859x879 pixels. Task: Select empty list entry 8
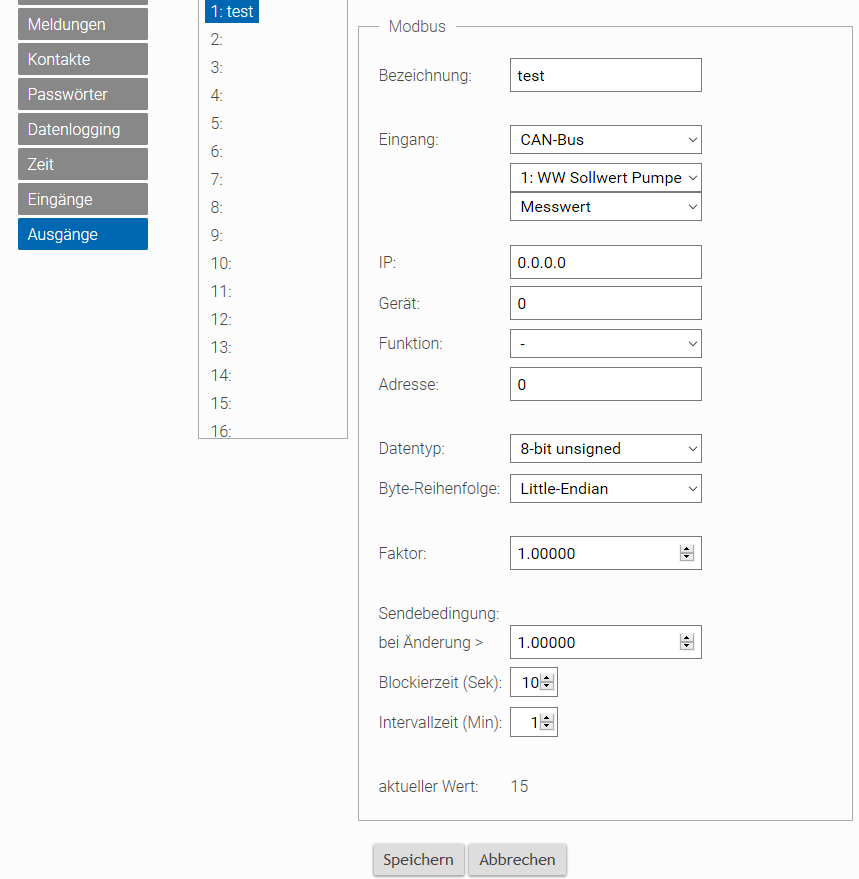(216, 207)
